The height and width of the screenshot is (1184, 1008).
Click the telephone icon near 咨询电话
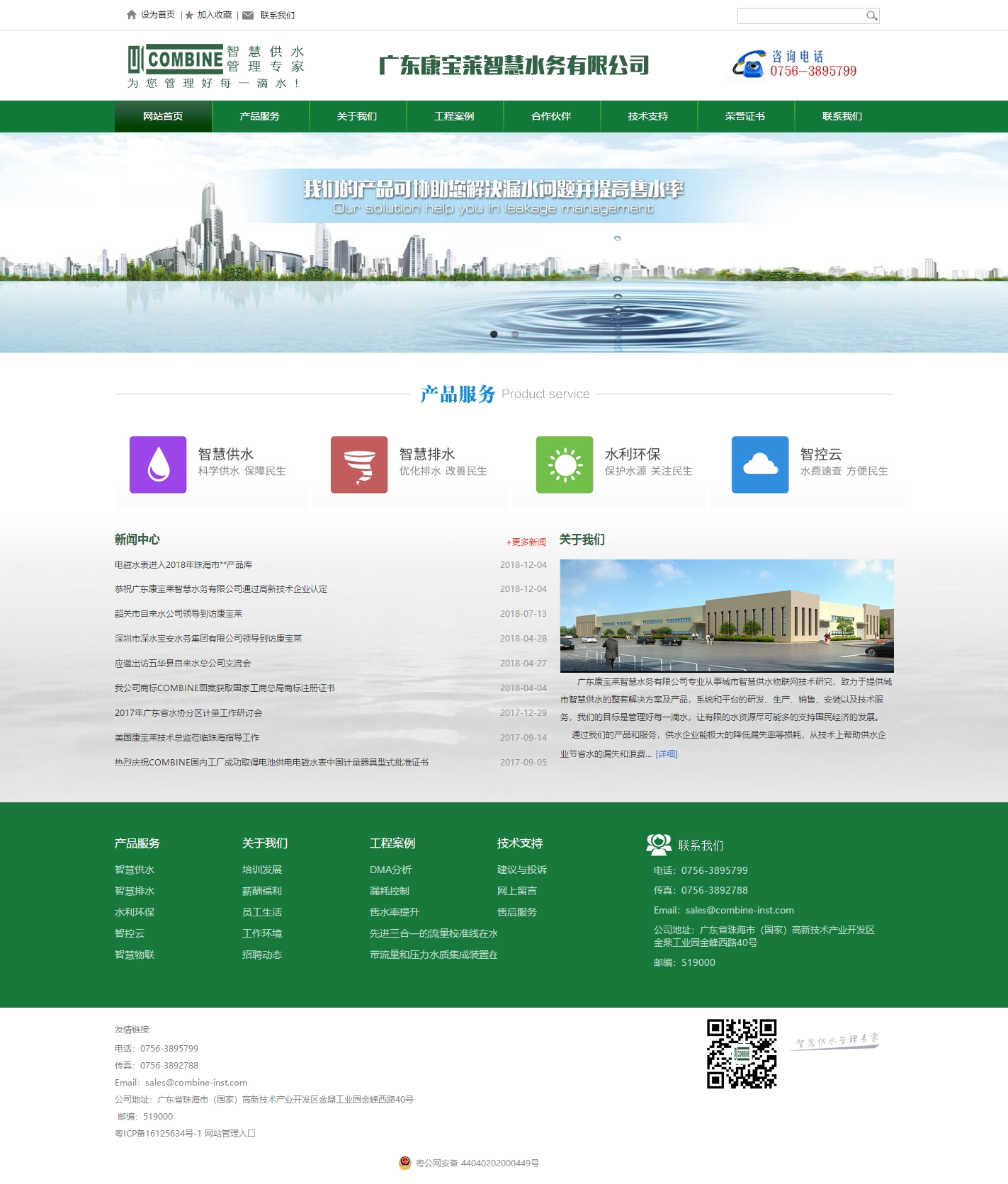749,64
